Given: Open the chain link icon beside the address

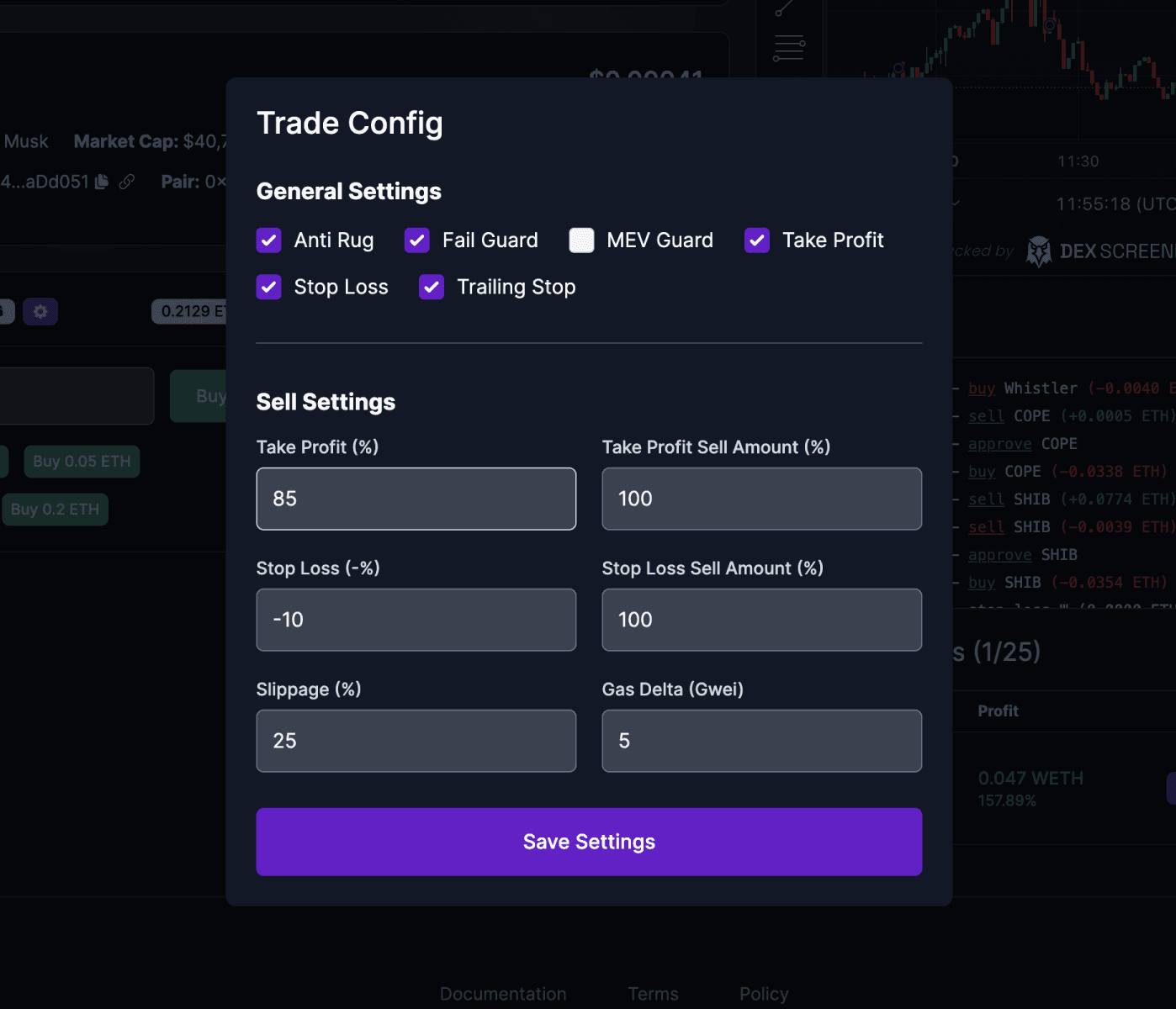Looking at the screenshot, I should click(128, 181).
